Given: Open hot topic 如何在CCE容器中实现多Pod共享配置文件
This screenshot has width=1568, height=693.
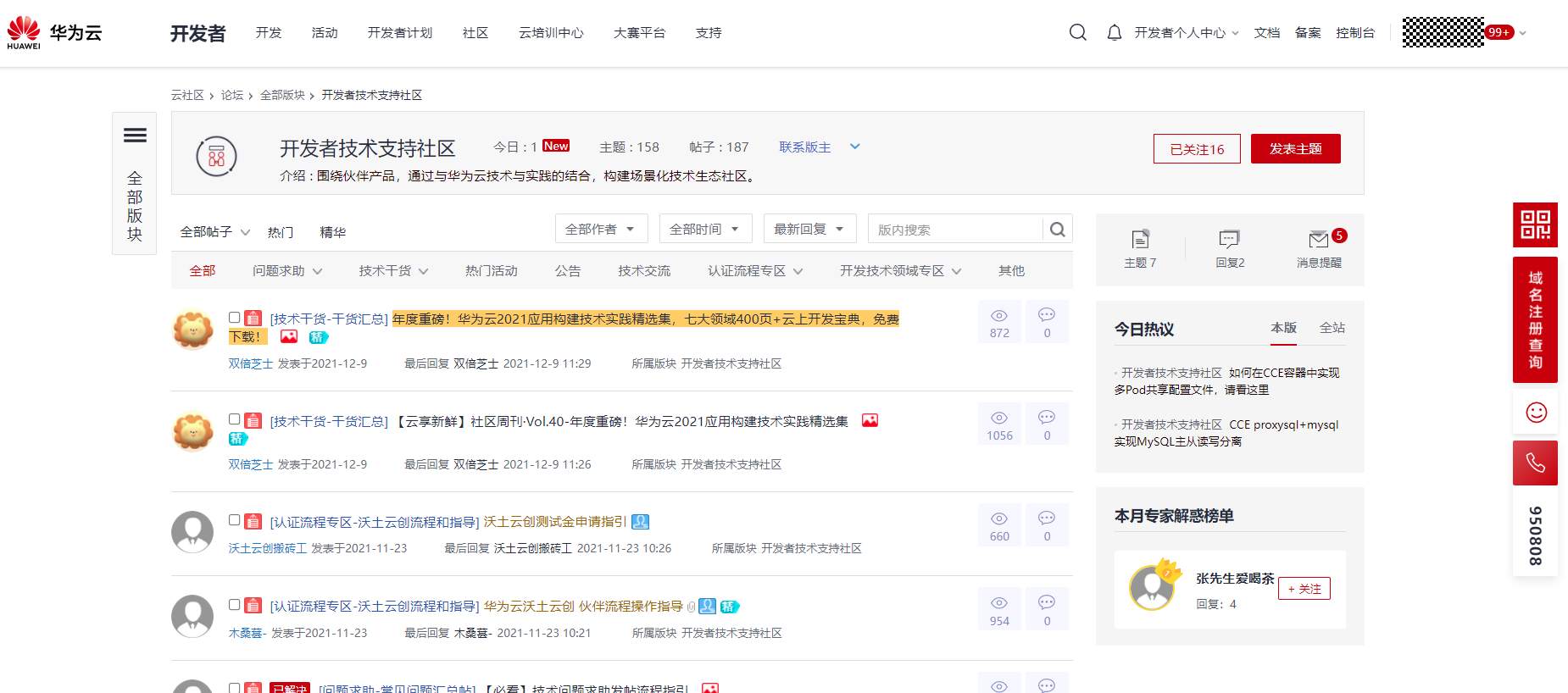Looking at the screenshot, I should 1227,381.
